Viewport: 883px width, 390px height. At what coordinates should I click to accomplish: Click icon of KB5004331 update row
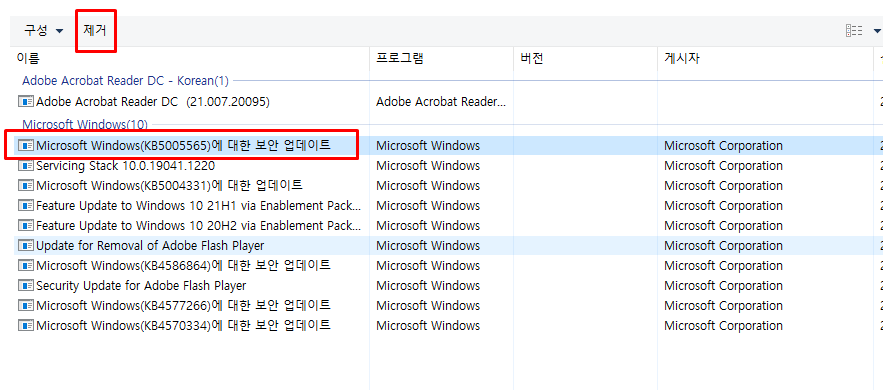point(26,186)
